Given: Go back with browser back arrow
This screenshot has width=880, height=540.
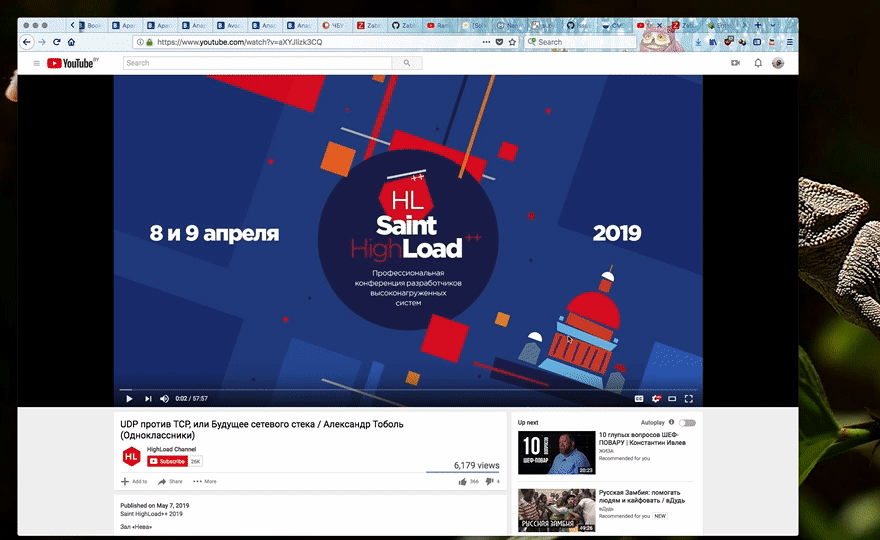Looking at the screenshot, I should point(26,42).
